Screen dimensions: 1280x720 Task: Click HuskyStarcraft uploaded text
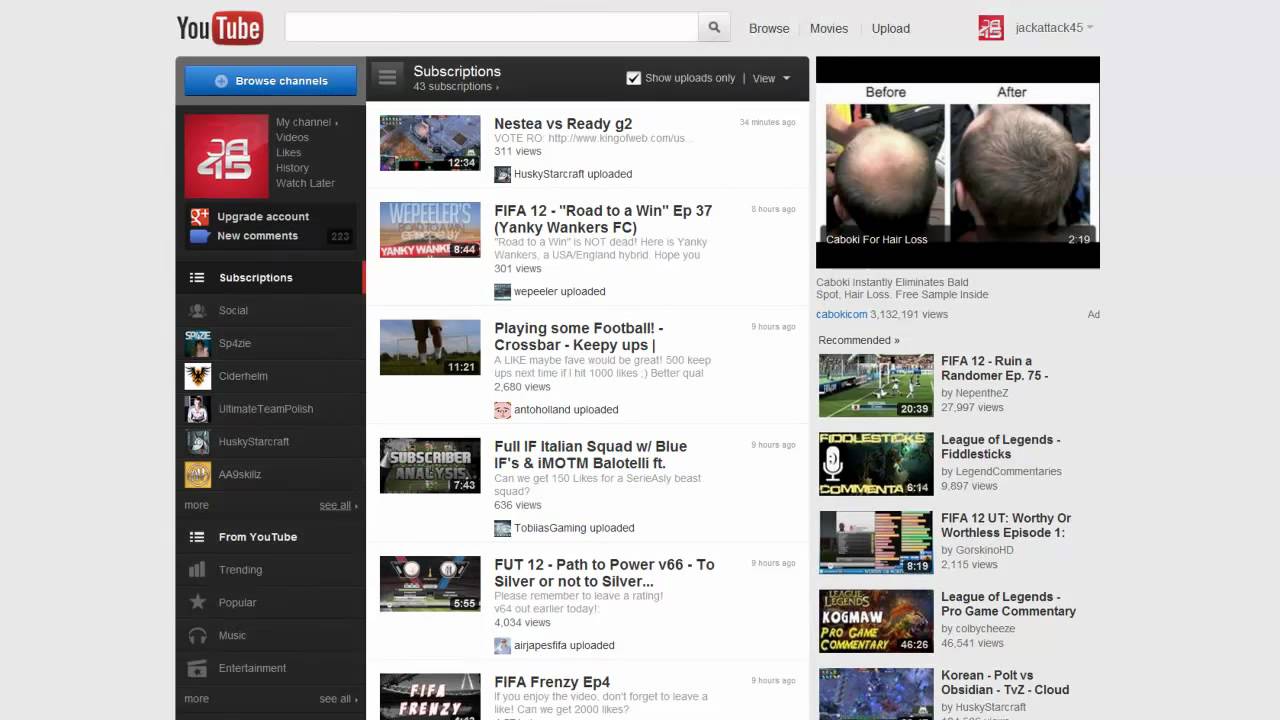point(573,174)
